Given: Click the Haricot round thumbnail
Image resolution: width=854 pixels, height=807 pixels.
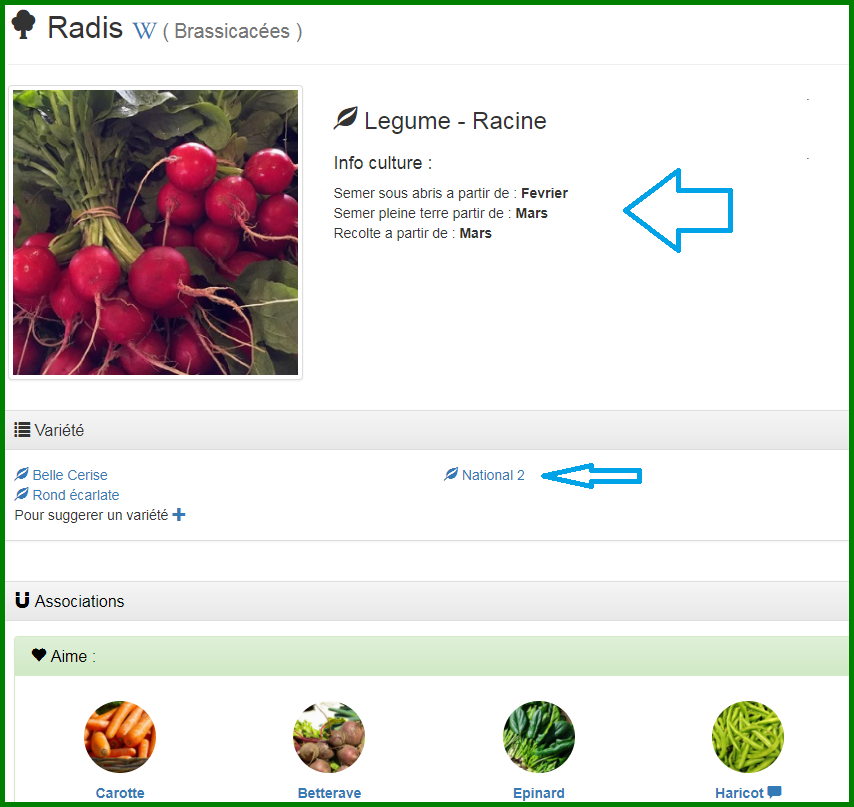Looking at the screenshot, I should [x=748, y=737].
